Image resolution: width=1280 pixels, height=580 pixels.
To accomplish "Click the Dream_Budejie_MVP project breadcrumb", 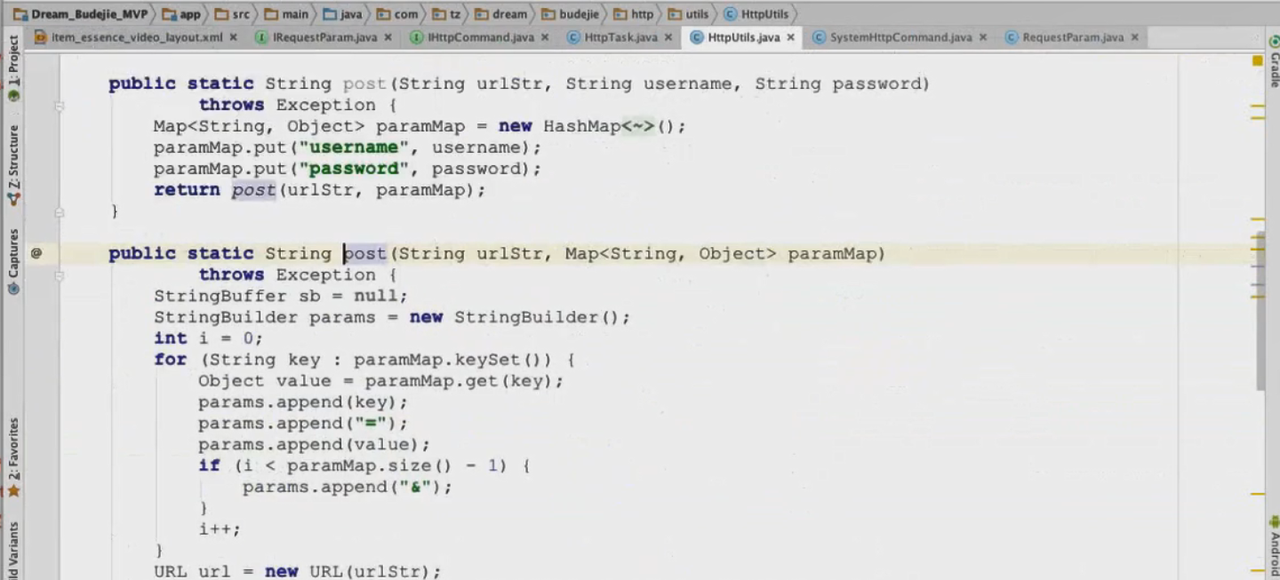I will (x=82, y=14).
